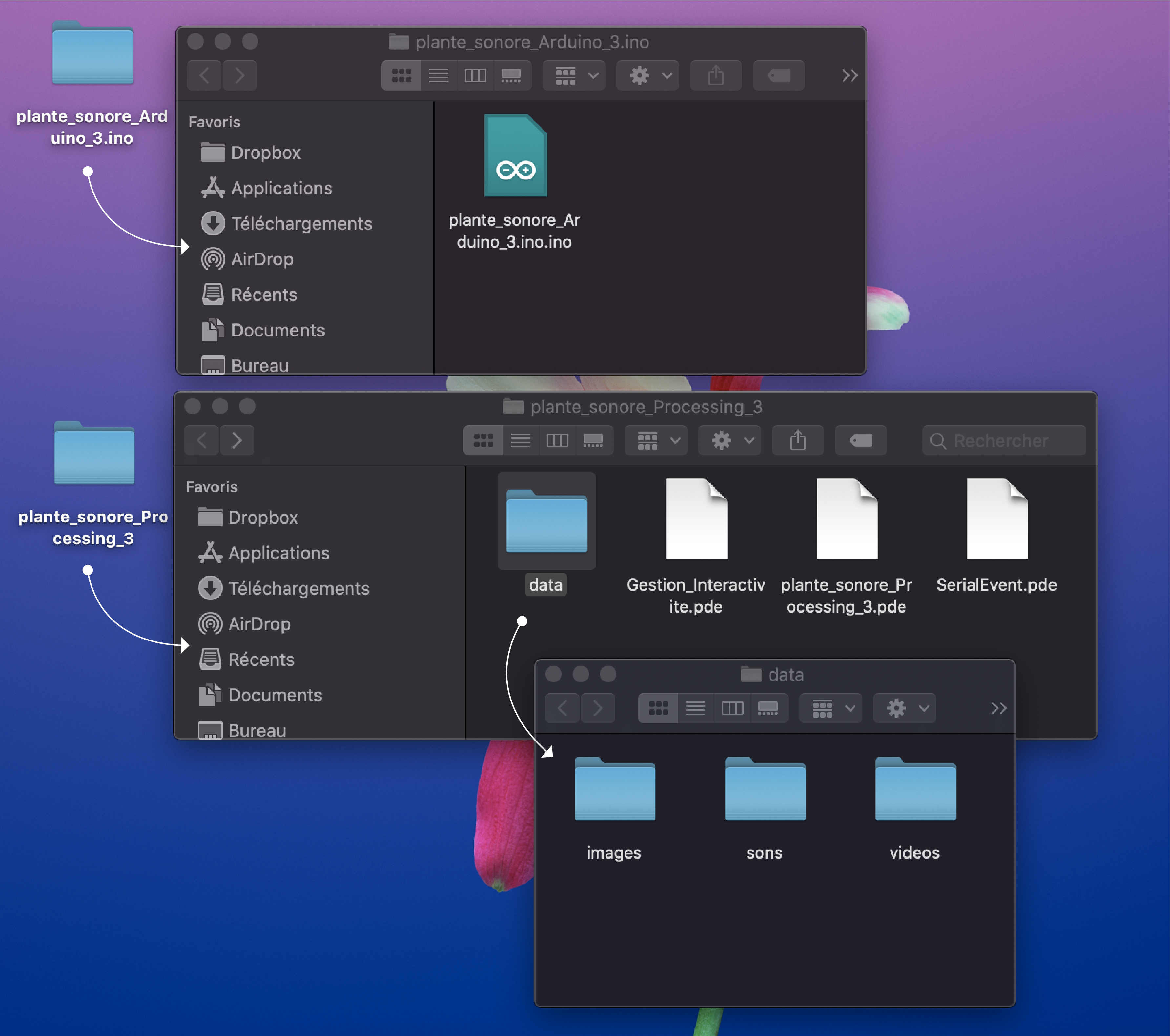Enable gallery view in data window

coord(768,708)
